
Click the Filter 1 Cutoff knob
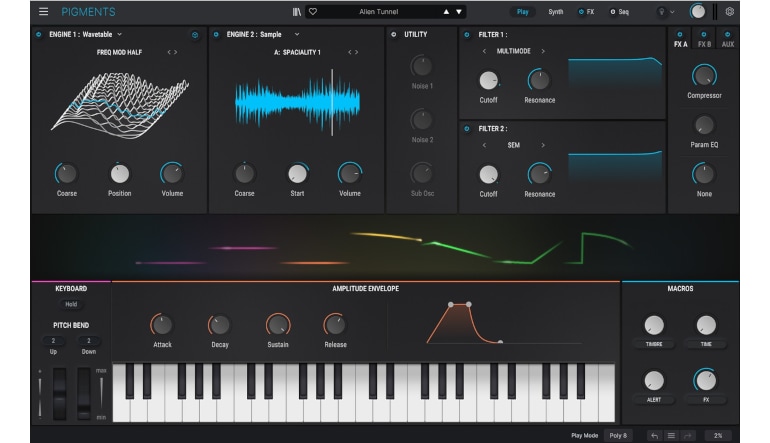pyautogui.click(x=488, y=81)
